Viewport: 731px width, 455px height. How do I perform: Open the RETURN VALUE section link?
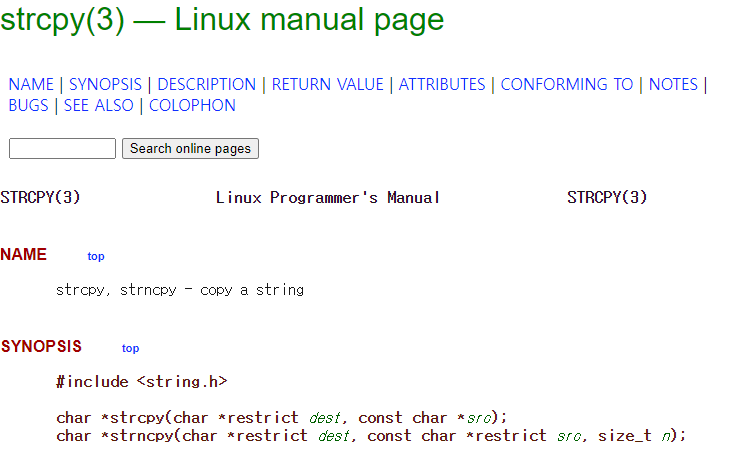tap(328, 84)
